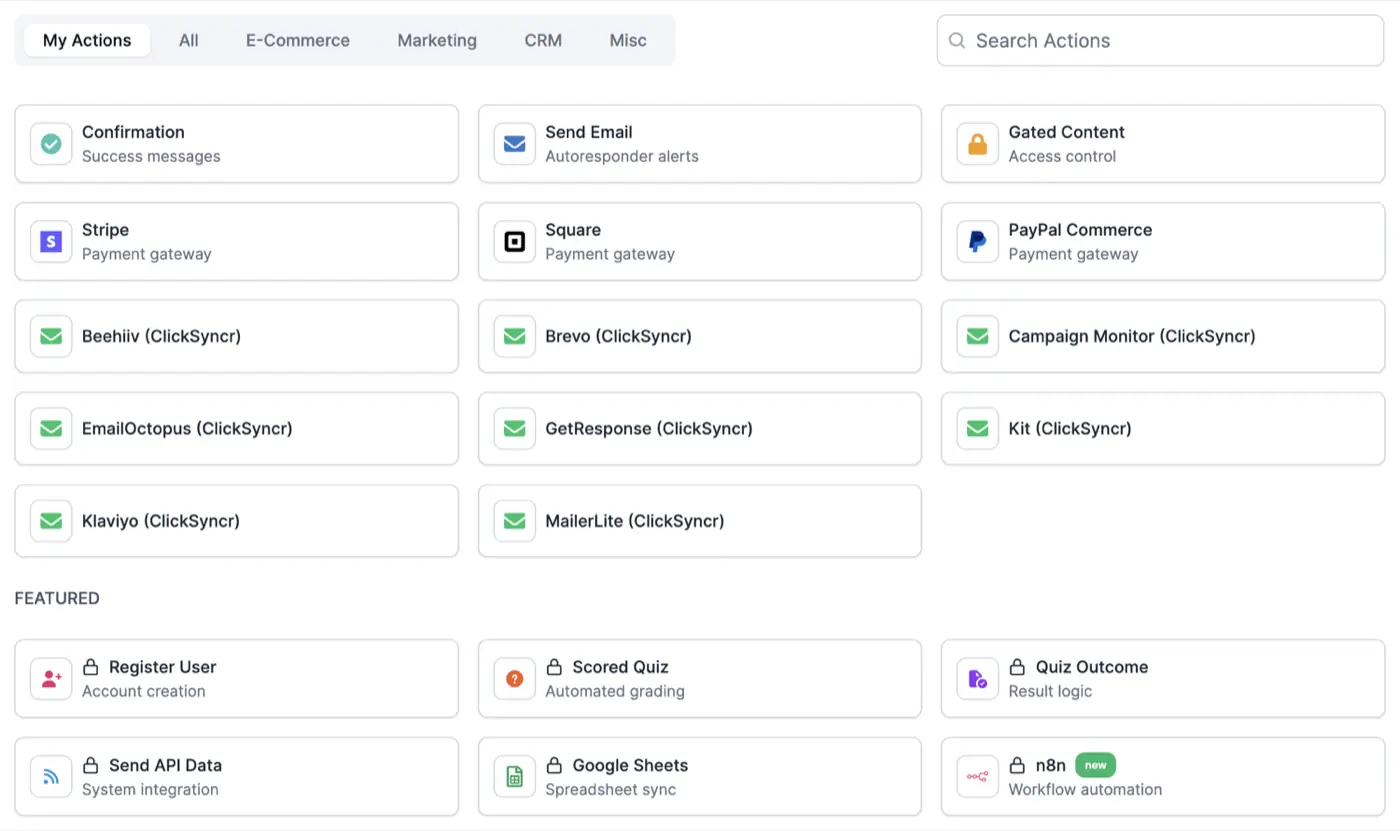Click the Workflow automation subtitle
This screenshot has height=831, width=1400.
click(1085, 789)
